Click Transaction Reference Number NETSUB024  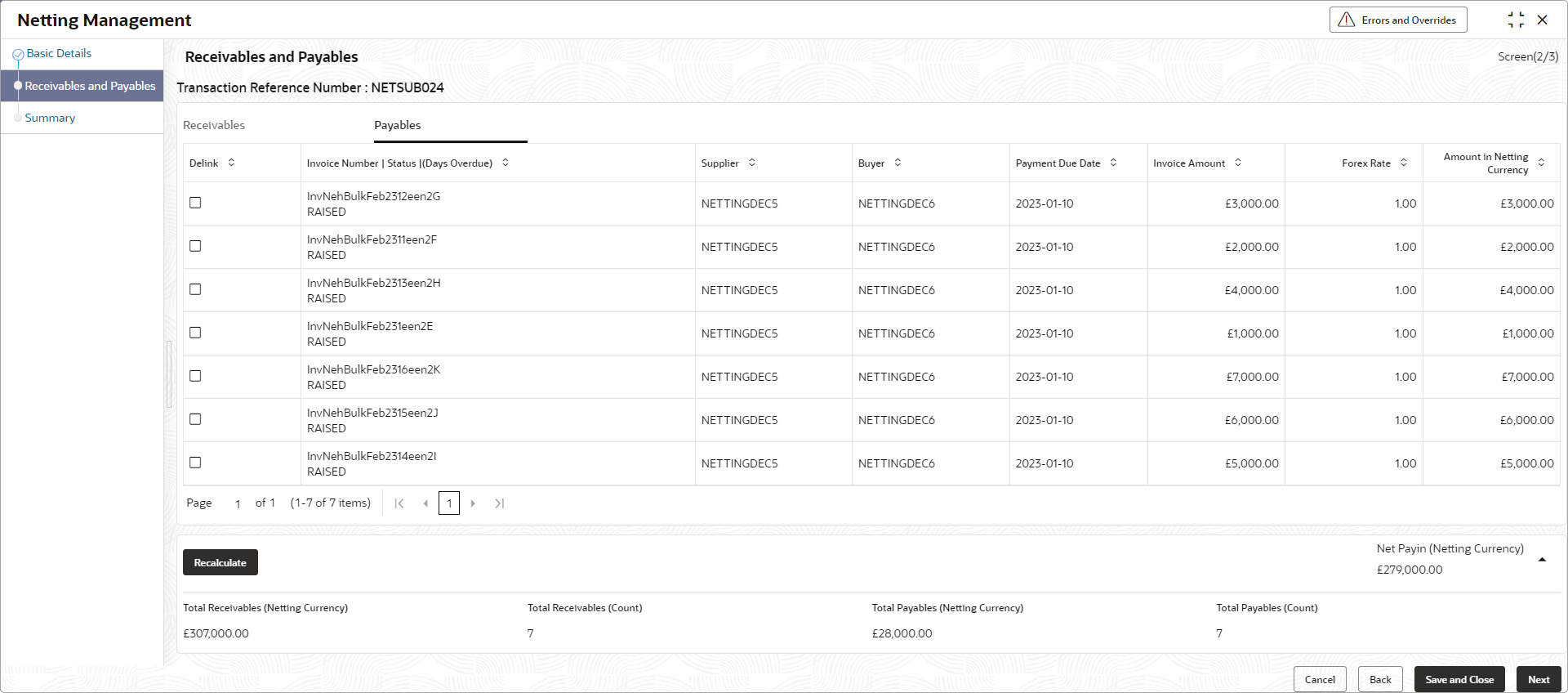(310, 87)
